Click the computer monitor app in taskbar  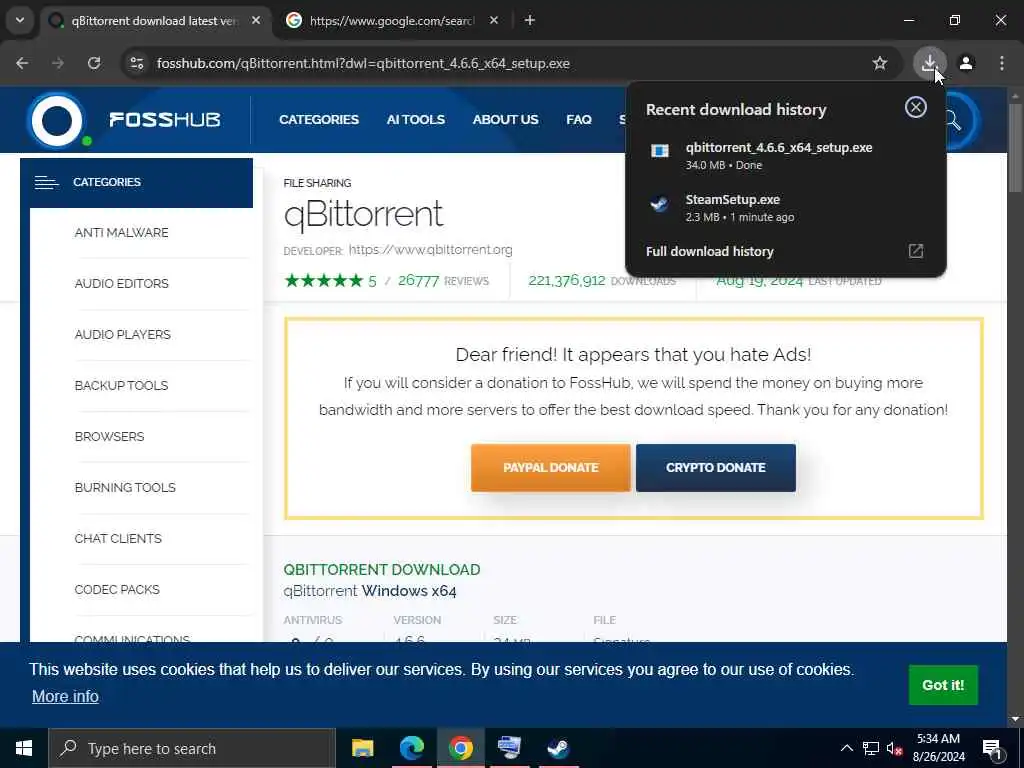coord(509,748)
